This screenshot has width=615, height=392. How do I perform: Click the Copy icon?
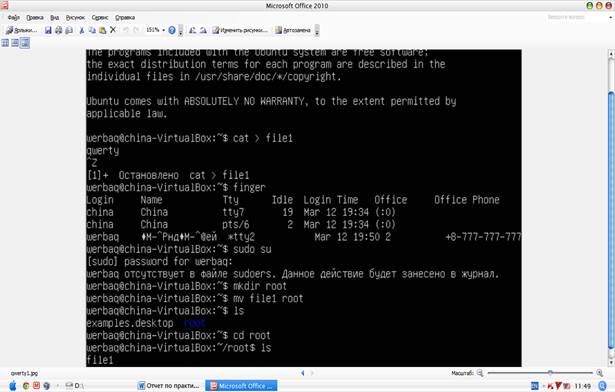click(92, 30)
